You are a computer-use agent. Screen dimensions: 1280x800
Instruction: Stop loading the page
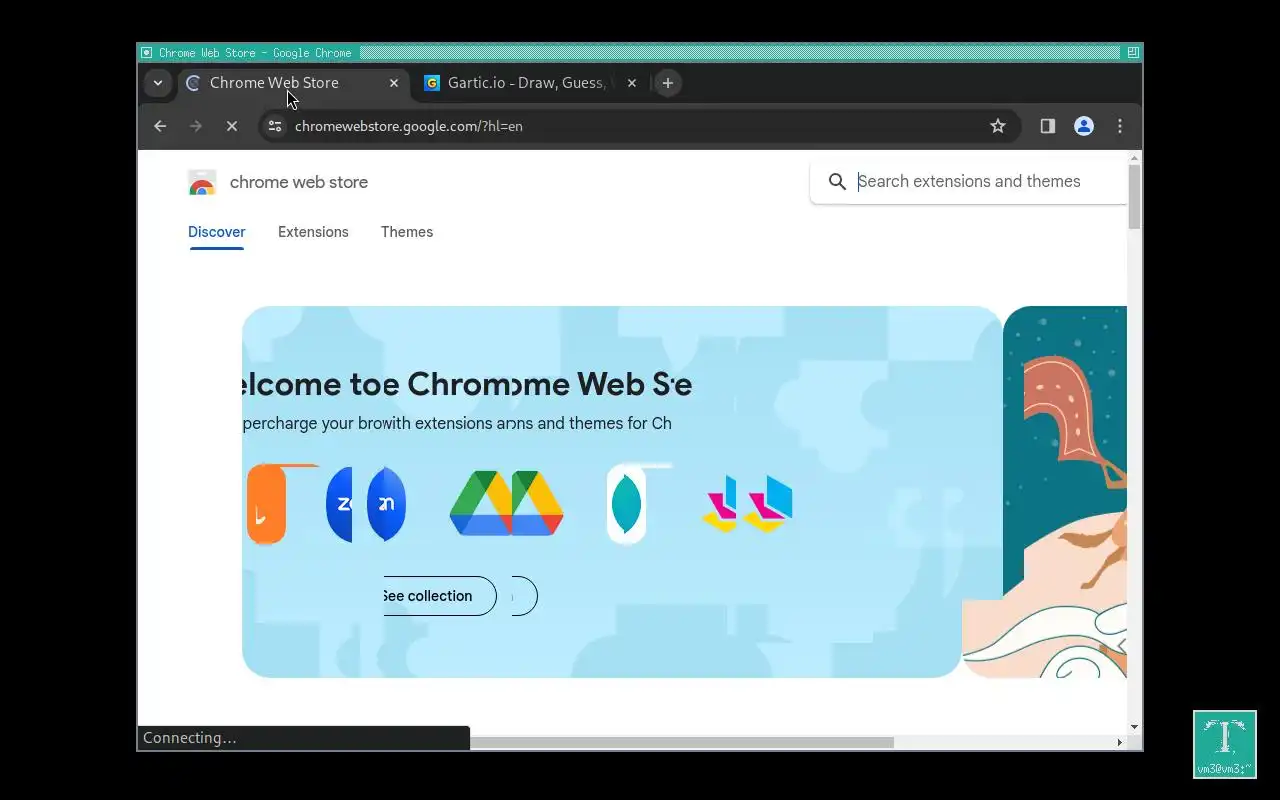232,126
